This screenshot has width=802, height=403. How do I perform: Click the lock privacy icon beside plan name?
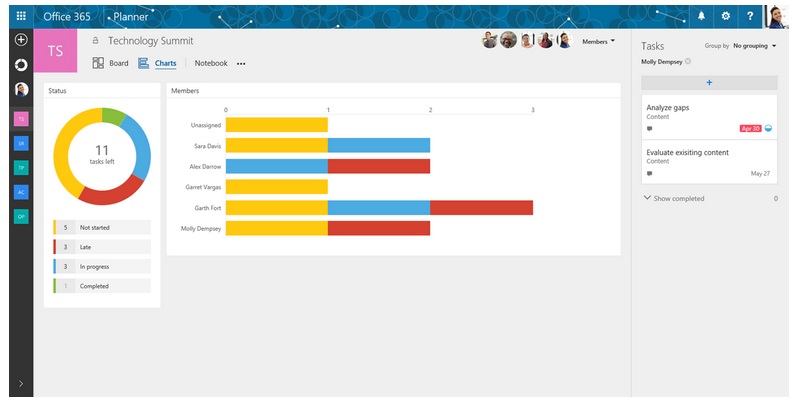click(95, 40)
